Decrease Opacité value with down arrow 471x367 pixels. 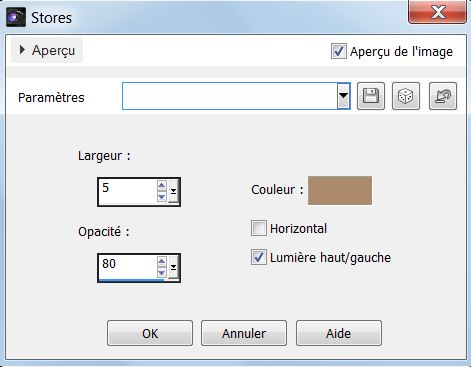162,273
